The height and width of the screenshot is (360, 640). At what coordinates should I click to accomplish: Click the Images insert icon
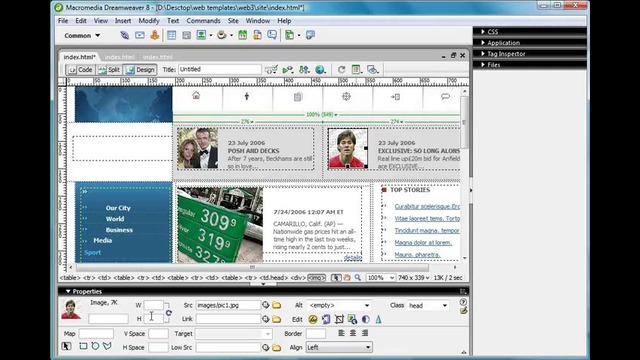click(x=201, y=35)
